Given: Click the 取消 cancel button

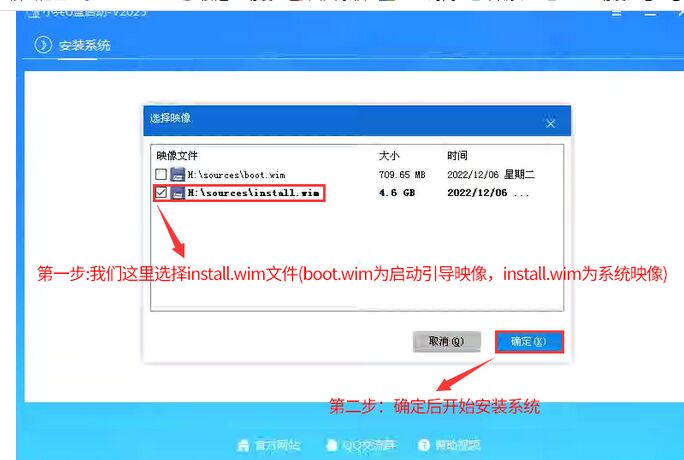Looking at the screenshot, I should coord(447,341).
